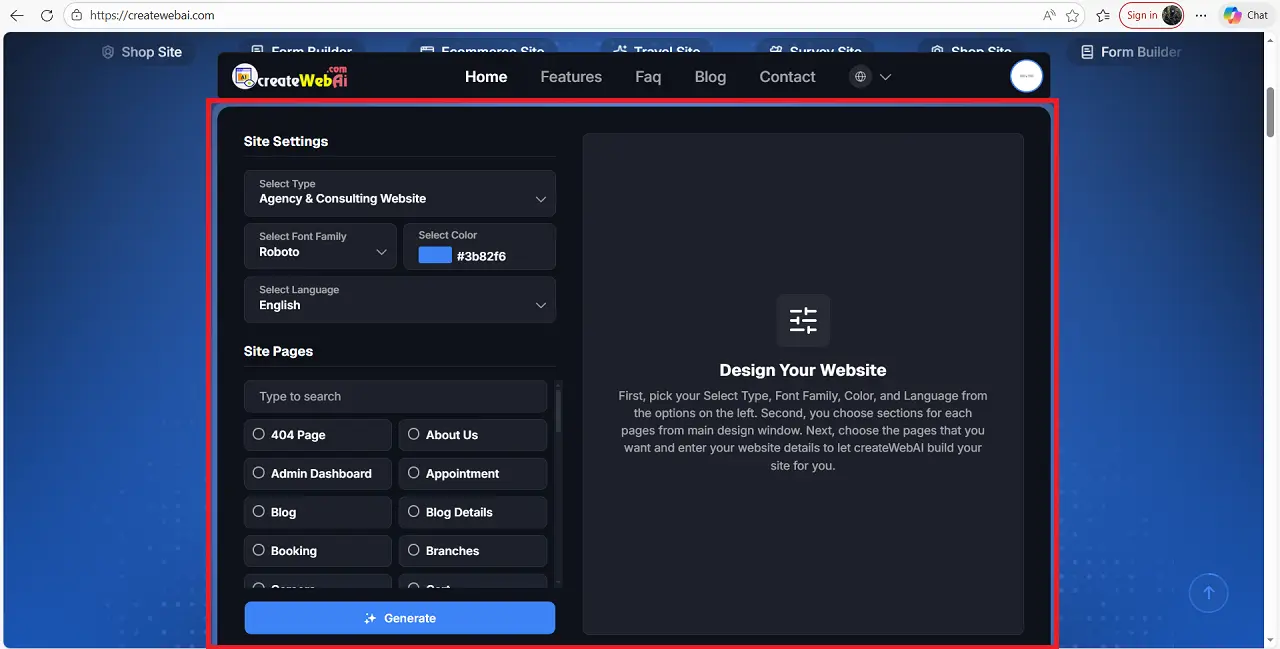The width and height of the screenshot is (1280, 649).
Task: Select the About Us page option
Action: coord(414,434)
